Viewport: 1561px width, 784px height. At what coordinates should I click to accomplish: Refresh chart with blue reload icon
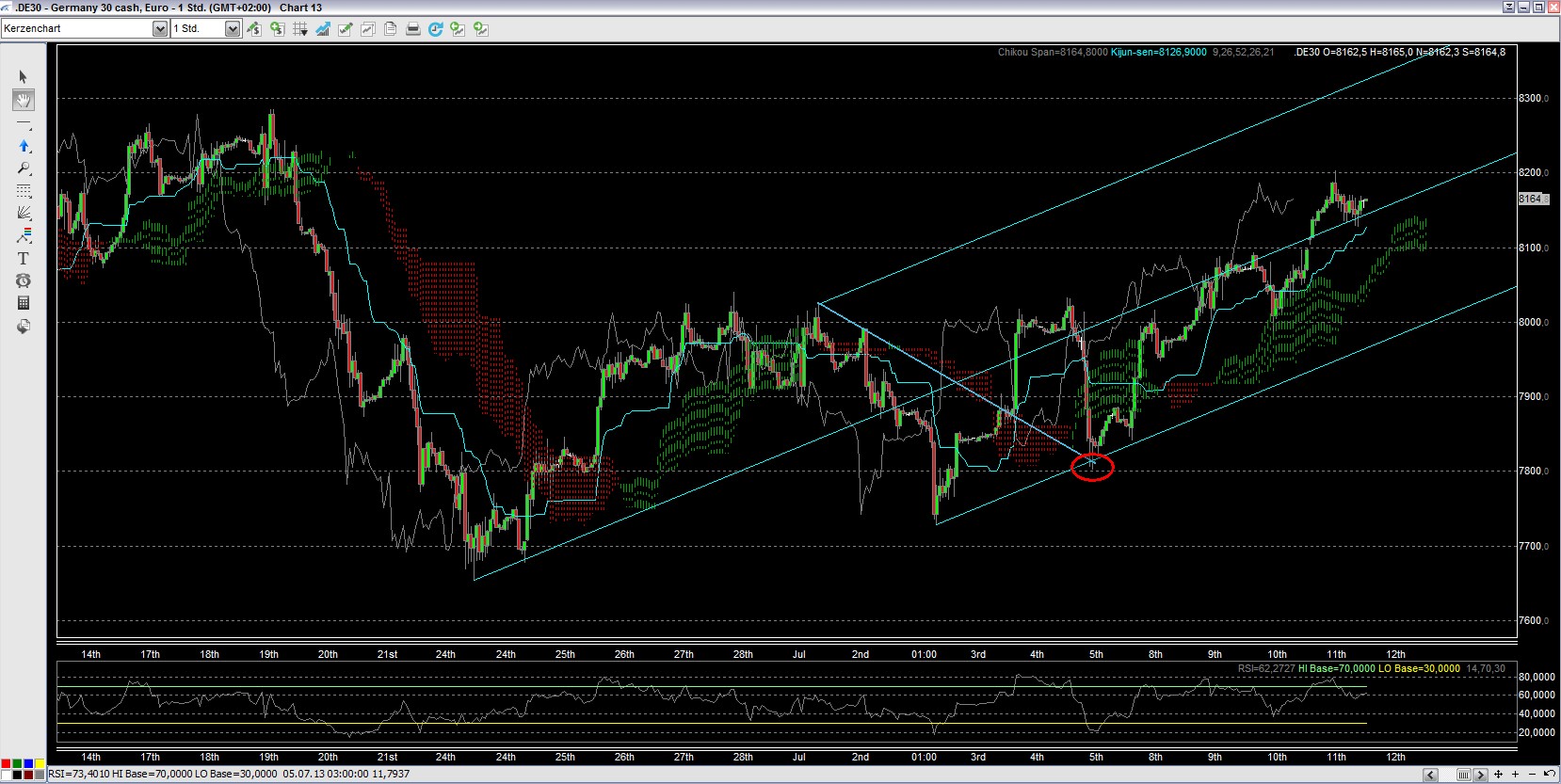pyautogui.click(x=435, y=29)
